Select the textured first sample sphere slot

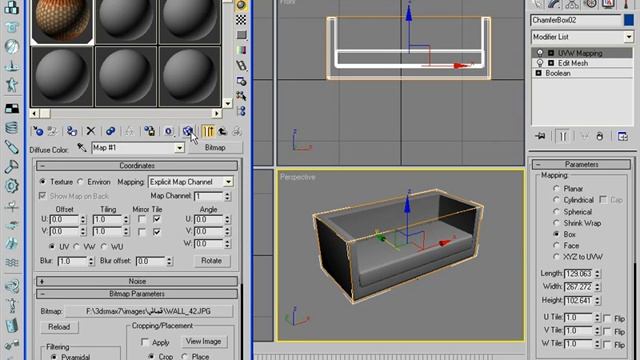point(62,21)
